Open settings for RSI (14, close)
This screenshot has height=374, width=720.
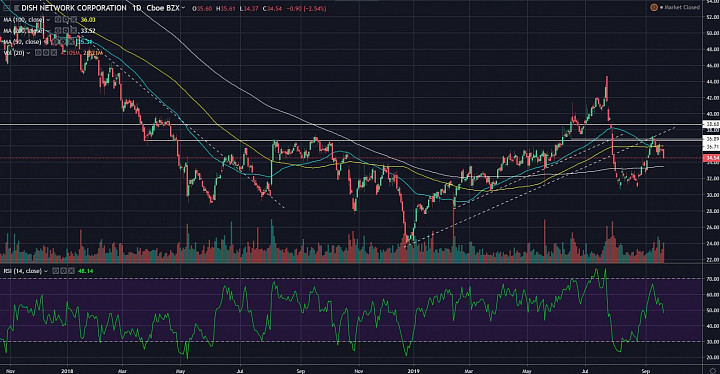[x=63, y=271]
